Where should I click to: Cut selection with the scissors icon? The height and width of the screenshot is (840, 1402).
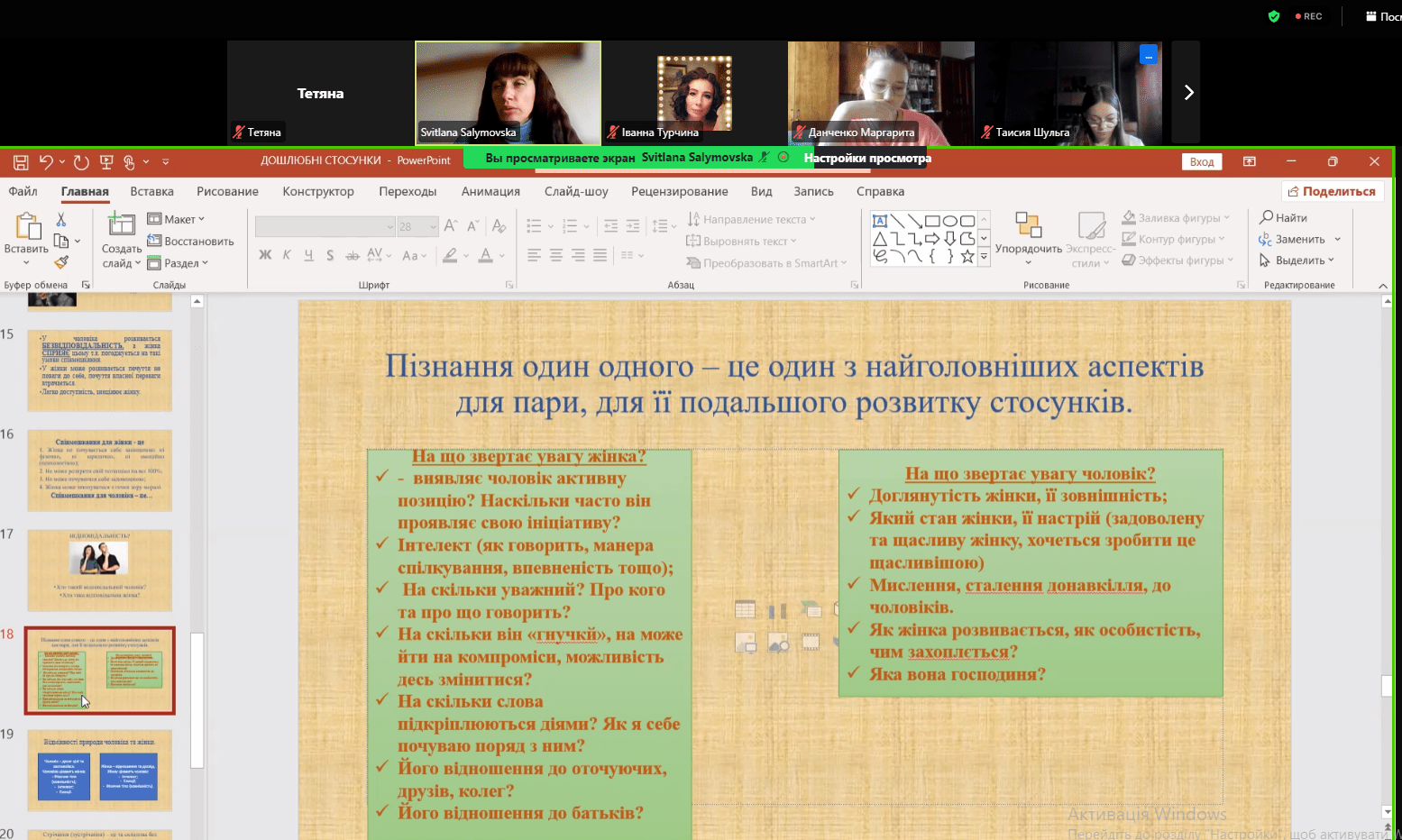pos(61,219)
